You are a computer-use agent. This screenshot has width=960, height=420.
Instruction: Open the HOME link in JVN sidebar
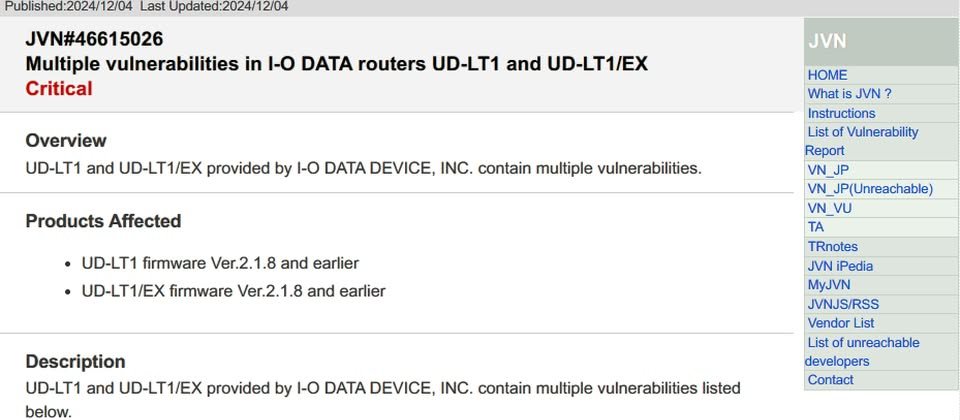(x=827, y=75)
